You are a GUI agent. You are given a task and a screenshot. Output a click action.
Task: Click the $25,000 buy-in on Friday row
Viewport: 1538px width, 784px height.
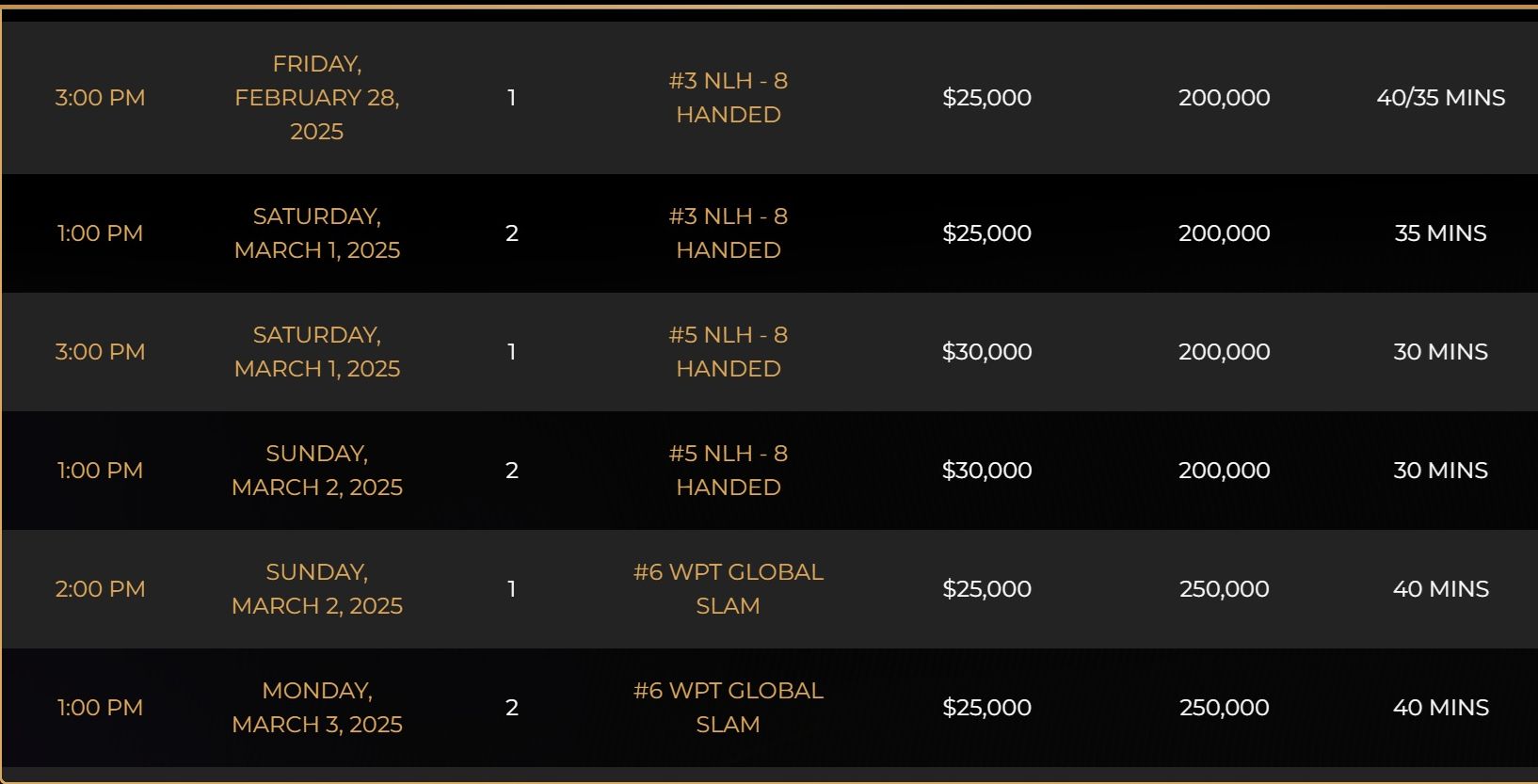pos(986,98)
